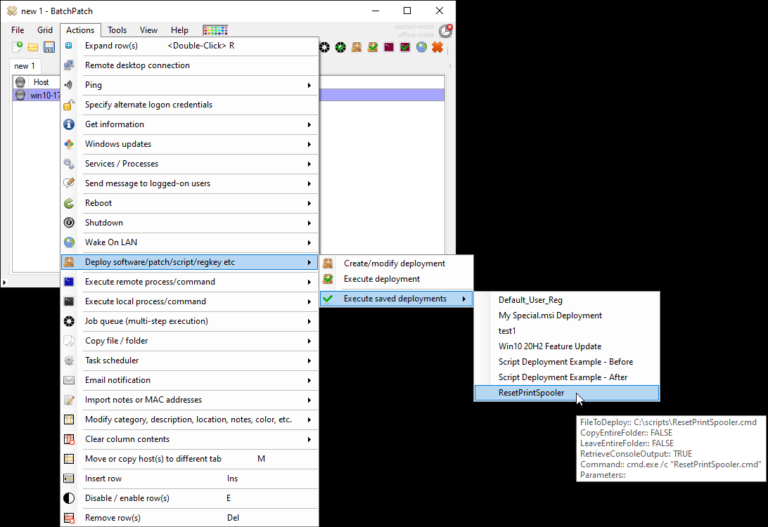
Task: Click the new grid toolbar icon
Action: coord(17,47)
